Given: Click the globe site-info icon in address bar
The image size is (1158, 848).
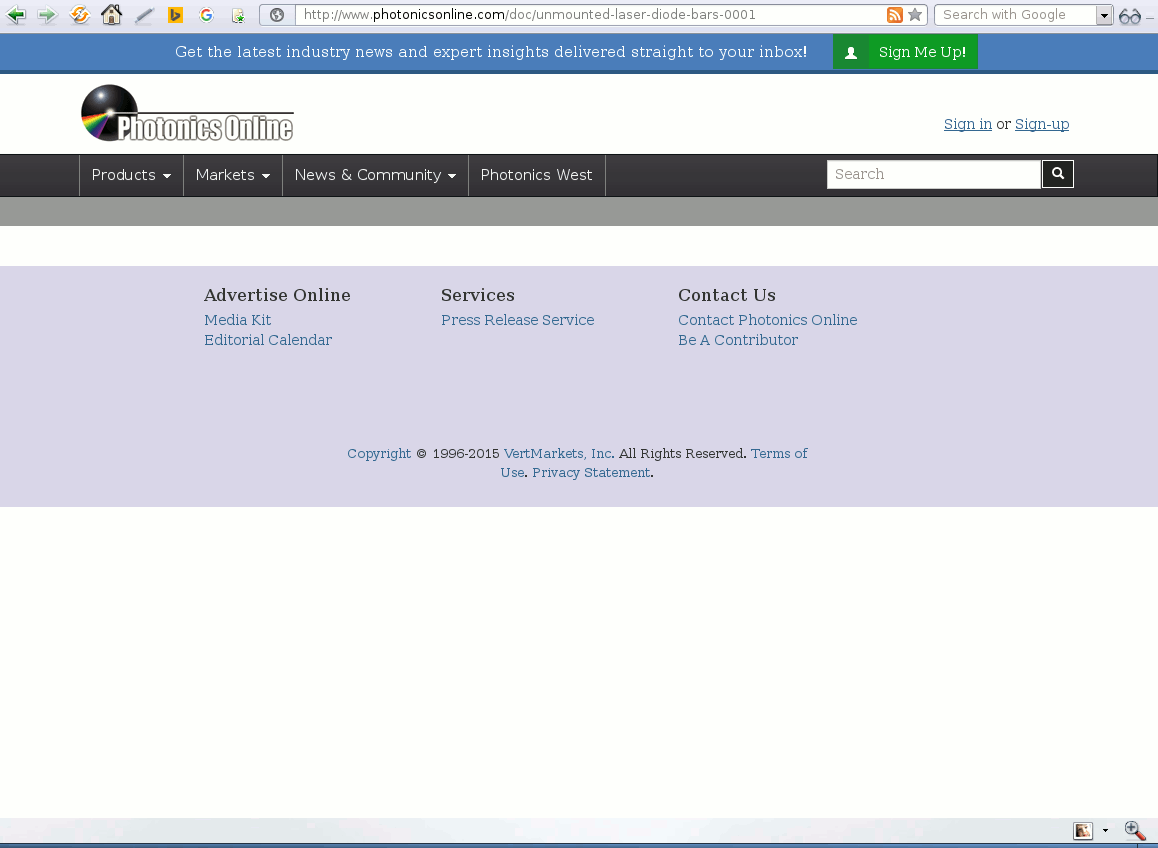Looking at the screenshot, I should 277,15.
